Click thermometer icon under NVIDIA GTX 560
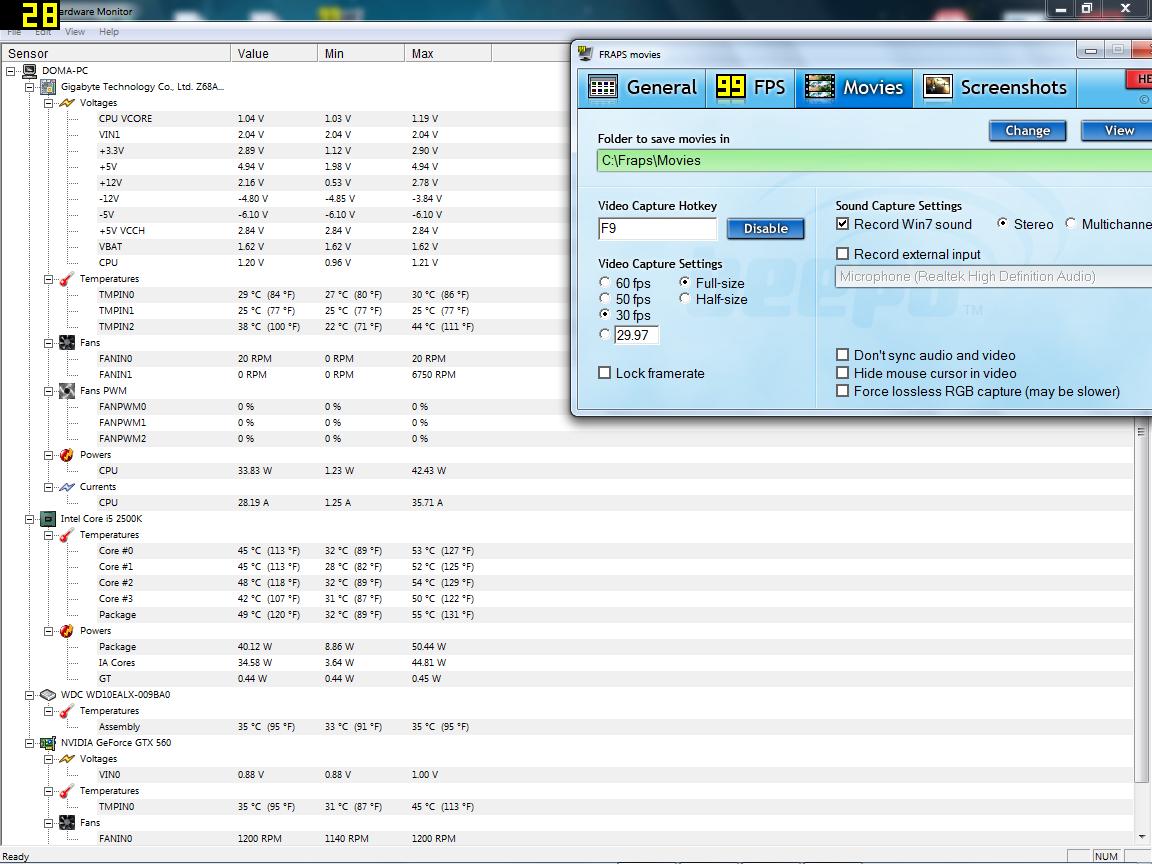This screenshot has height=864, width=1152. (x=67, y=791)
